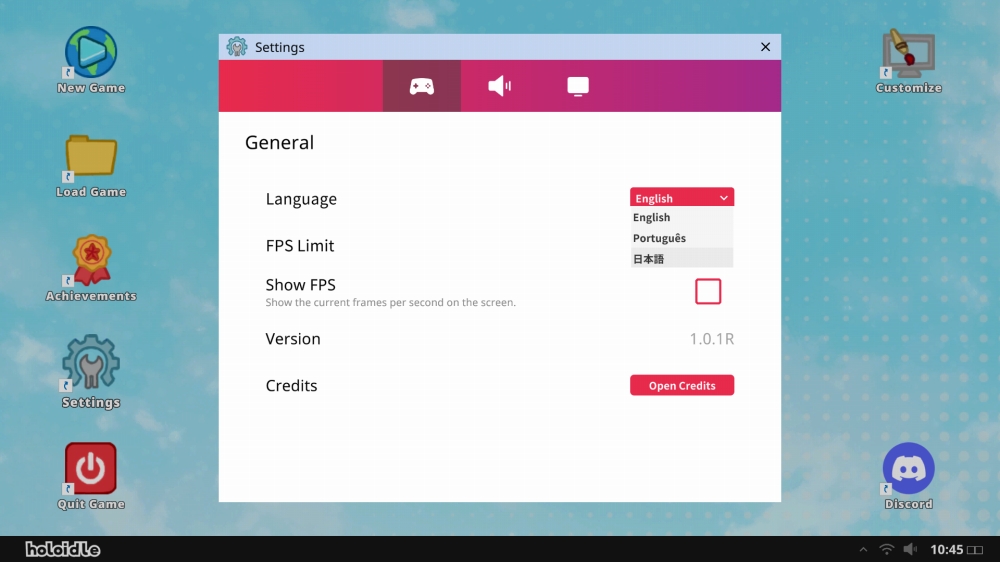Close the Settings window
Screen dimensions: 1000x562
point(766,47)
